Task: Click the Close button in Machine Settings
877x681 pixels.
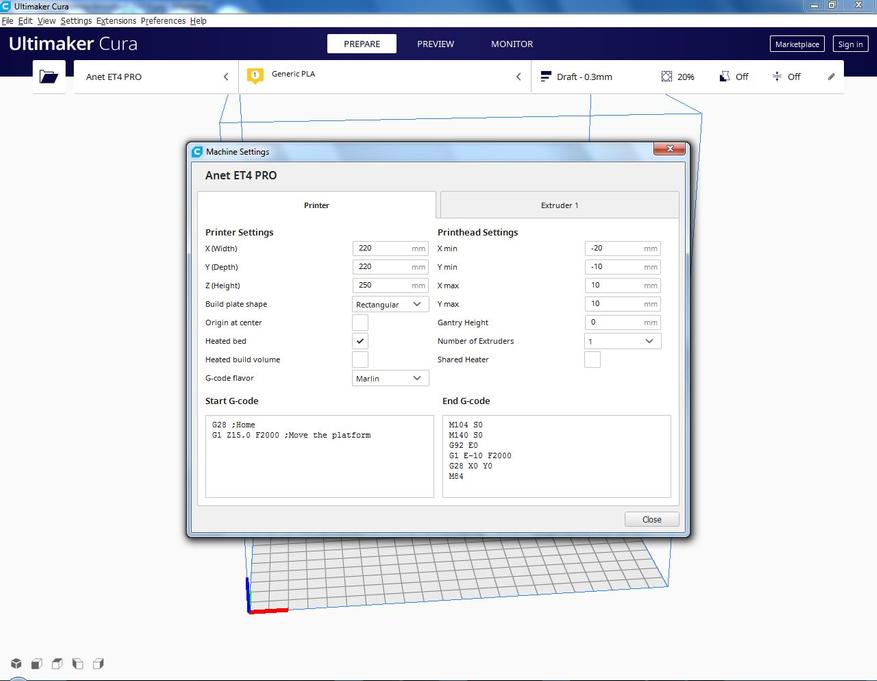Action: [651, 519]
